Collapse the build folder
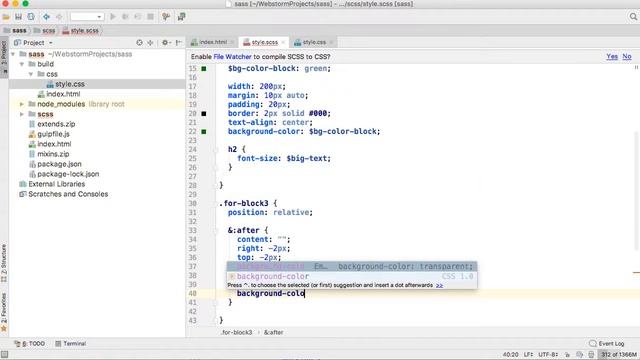Image resolution: width=640 pixels, height=360 pixels. 22,64
